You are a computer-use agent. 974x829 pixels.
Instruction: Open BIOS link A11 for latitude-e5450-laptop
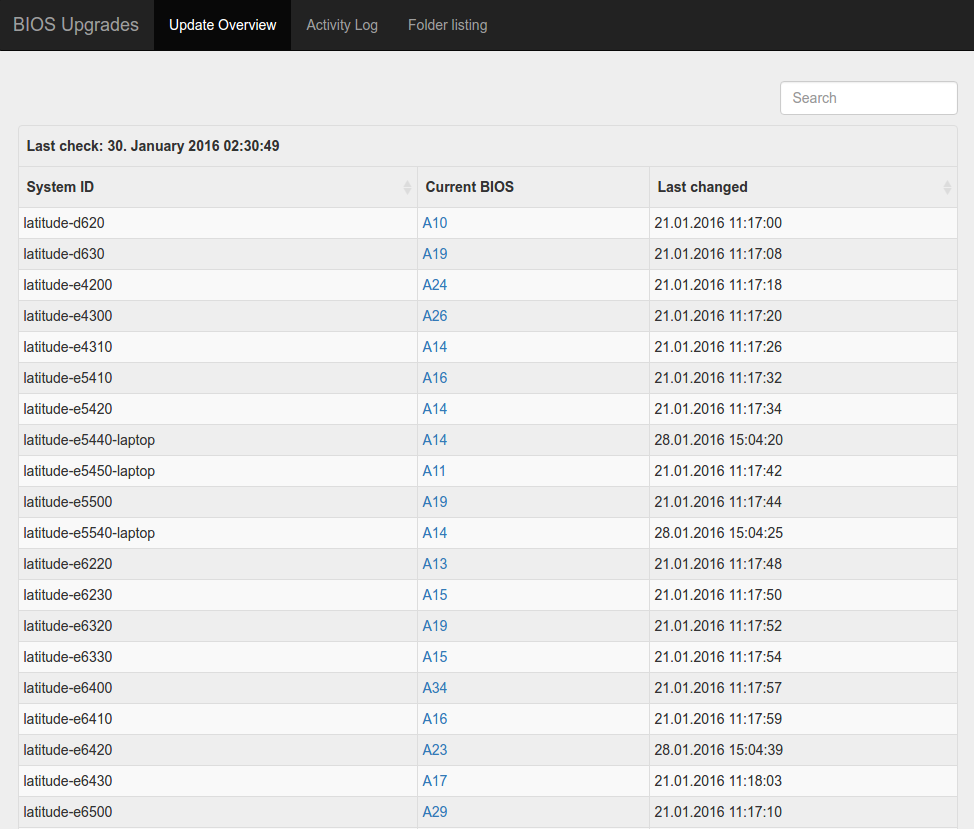tap(434, 471)
